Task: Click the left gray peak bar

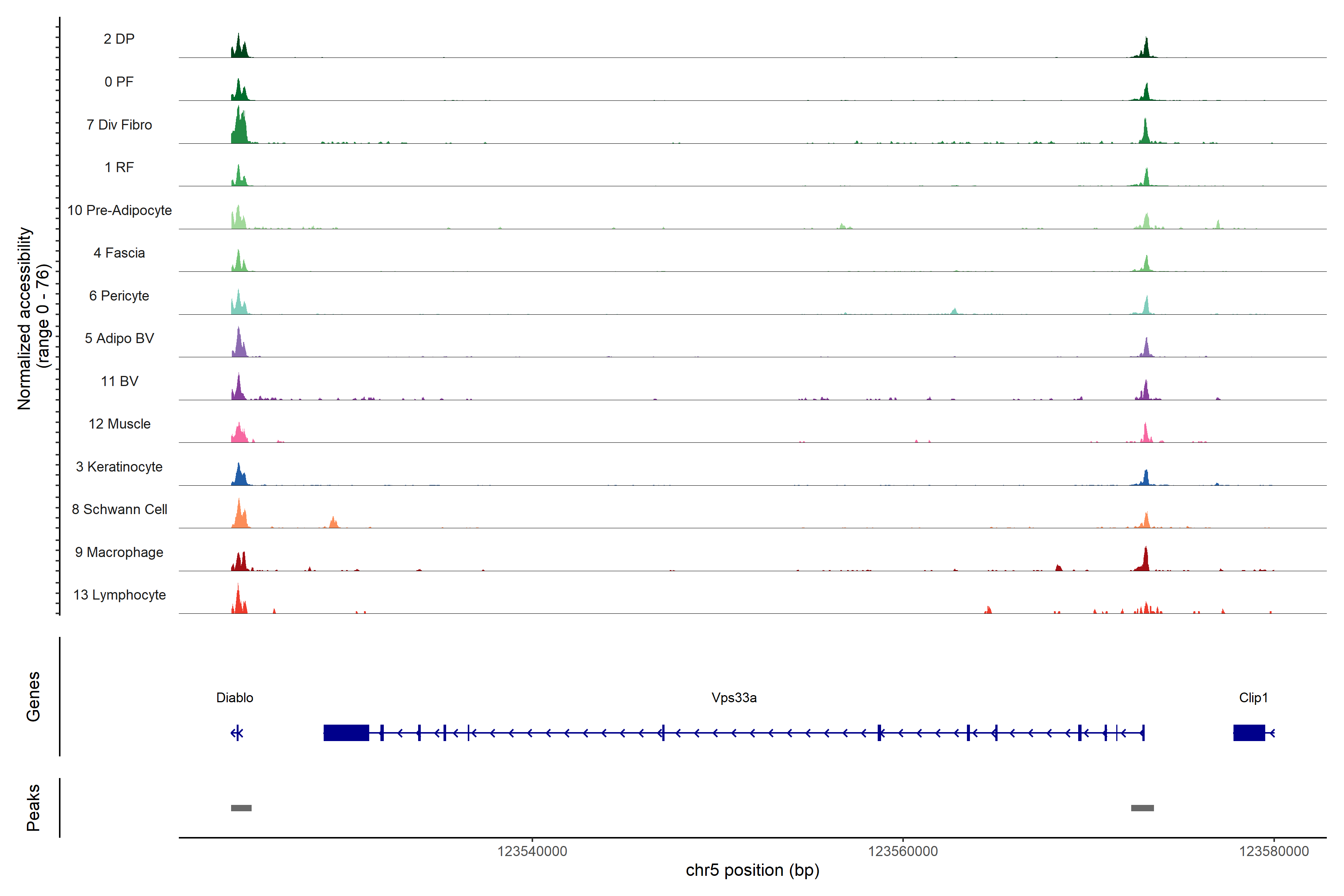Action: 241,808
